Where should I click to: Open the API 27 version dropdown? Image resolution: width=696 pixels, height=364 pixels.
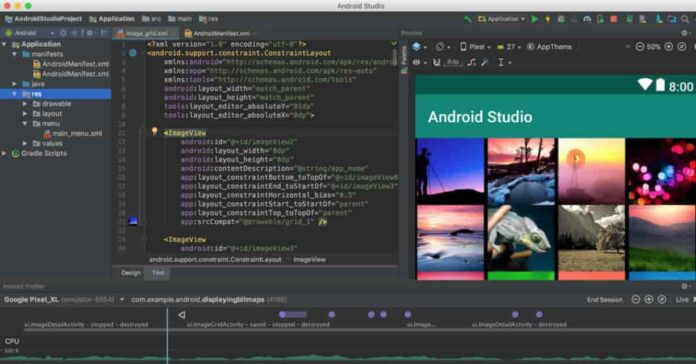[509, 47]
